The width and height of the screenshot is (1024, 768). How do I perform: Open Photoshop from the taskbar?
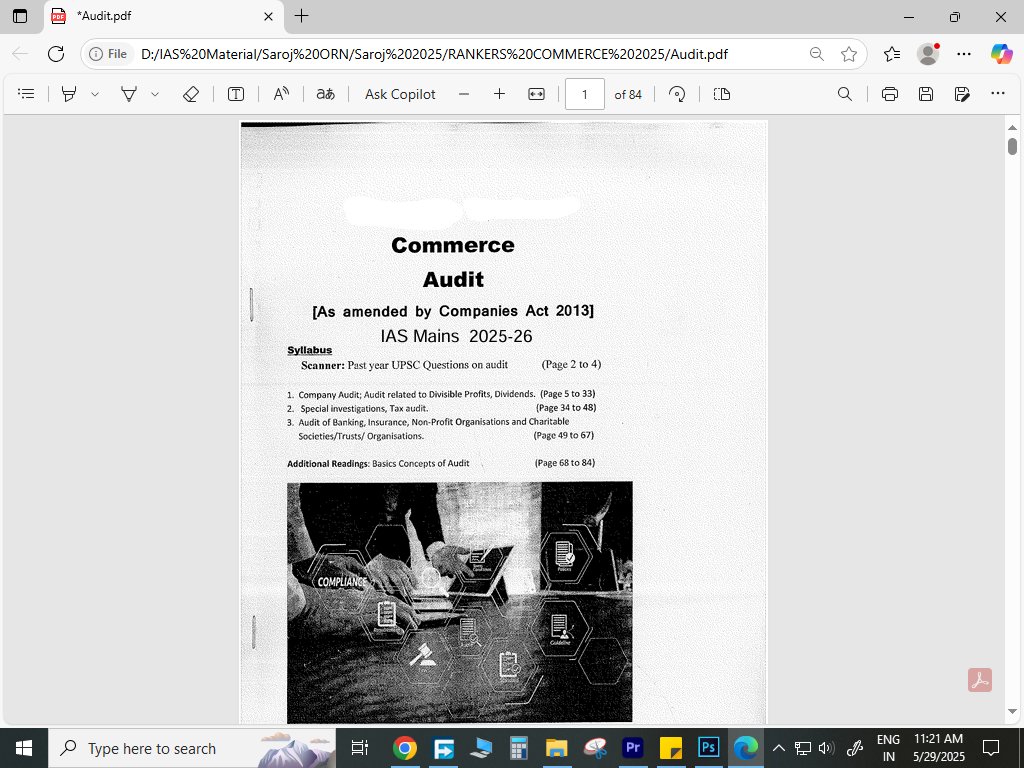point(709,748)
